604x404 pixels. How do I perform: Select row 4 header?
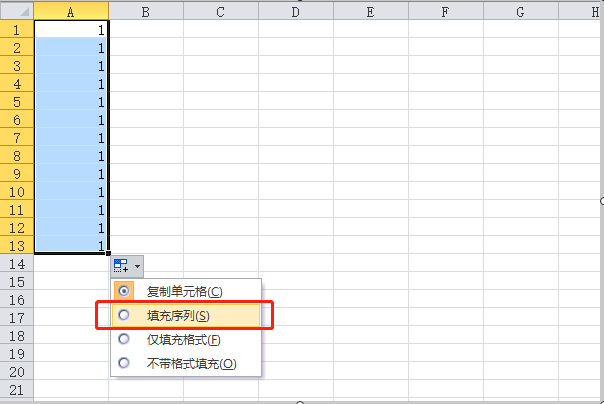point(17,83)
